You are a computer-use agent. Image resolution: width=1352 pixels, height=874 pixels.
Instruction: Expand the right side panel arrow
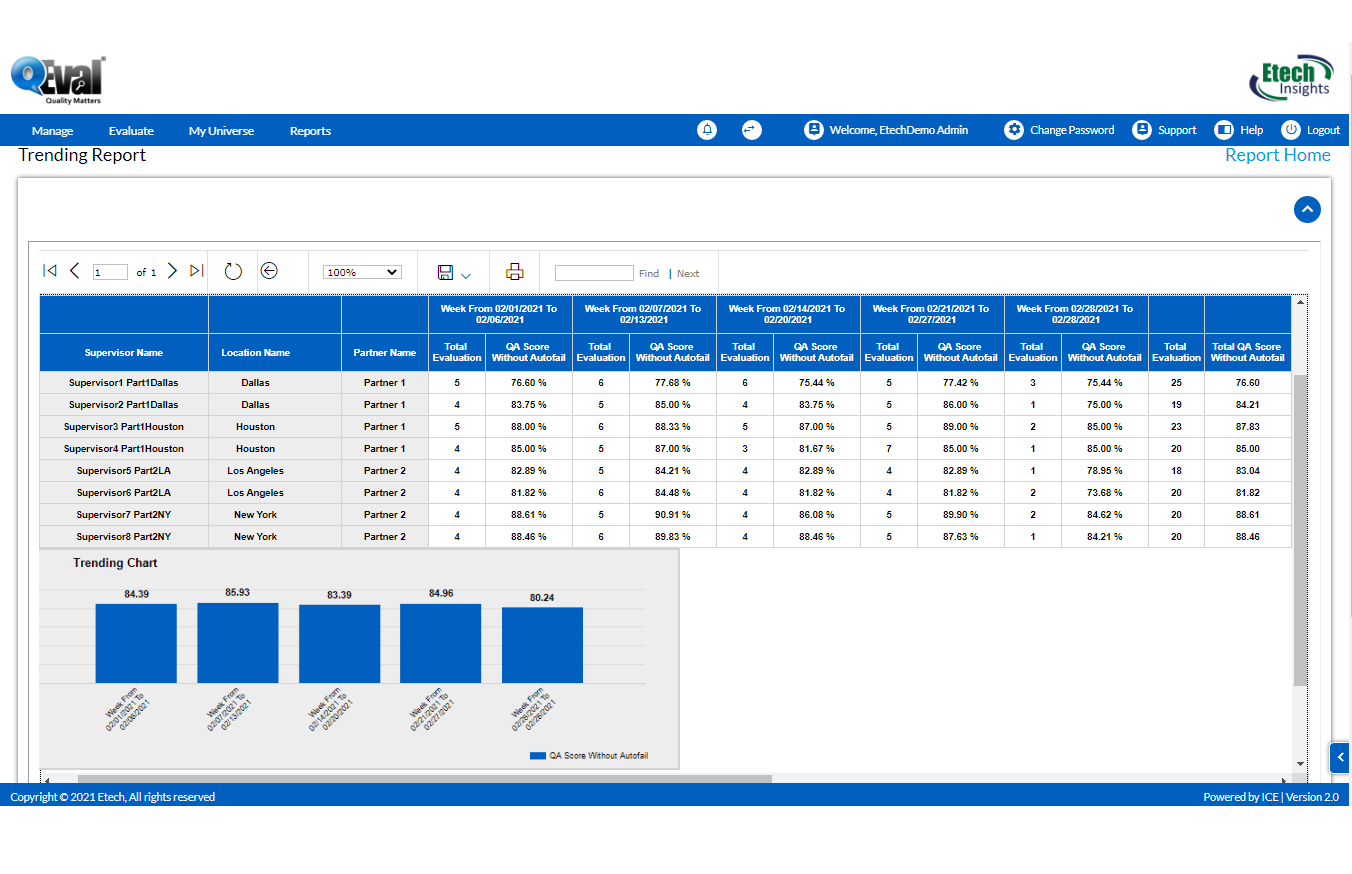coord(1340,758)
